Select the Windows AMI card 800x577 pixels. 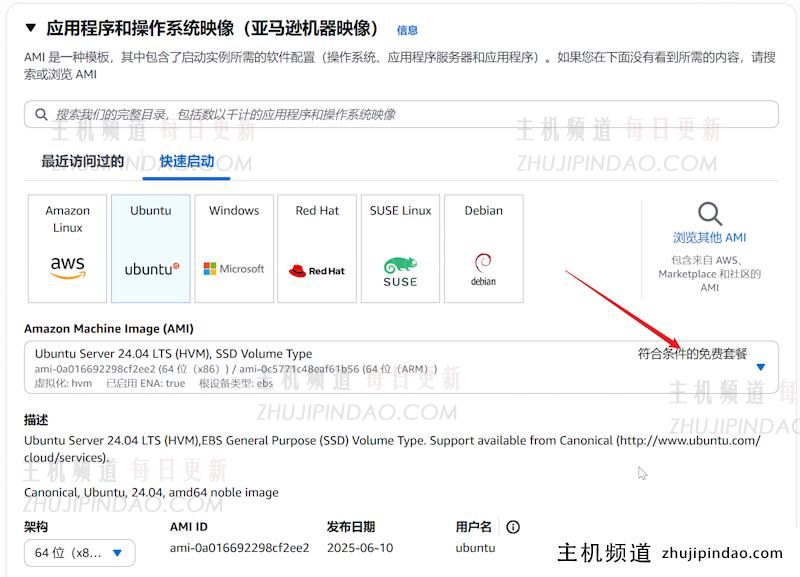(x=234, y=248)
